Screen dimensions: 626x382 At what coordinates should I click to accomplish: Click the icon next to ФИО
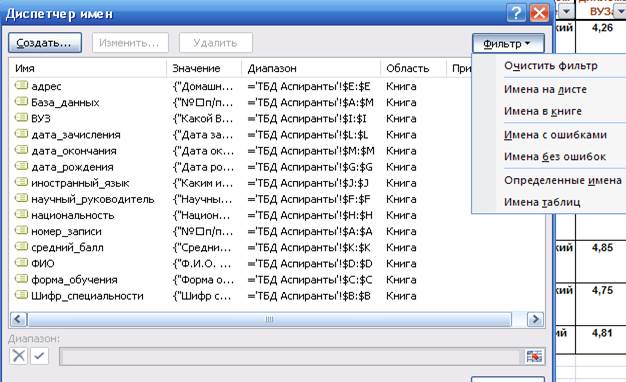pyautogui.click(x=21, y=263)
